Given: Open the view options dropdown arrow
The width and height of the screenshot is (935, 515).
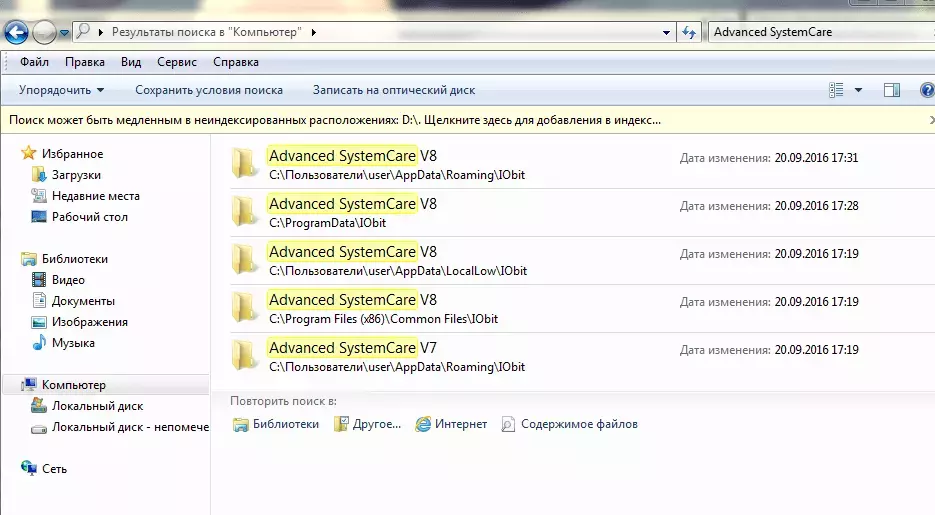Looking at the screenshot, I should pos(858,90).
